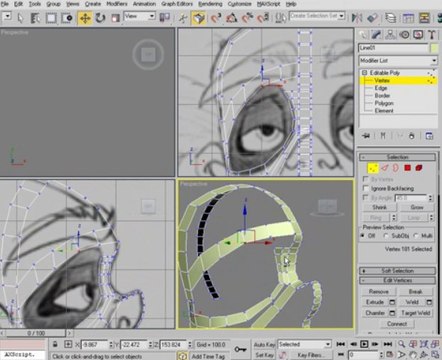Image resolution: width=442 pixels, height=360 pixels.
Task: Click the Grow button
Action: coord(417,207)
